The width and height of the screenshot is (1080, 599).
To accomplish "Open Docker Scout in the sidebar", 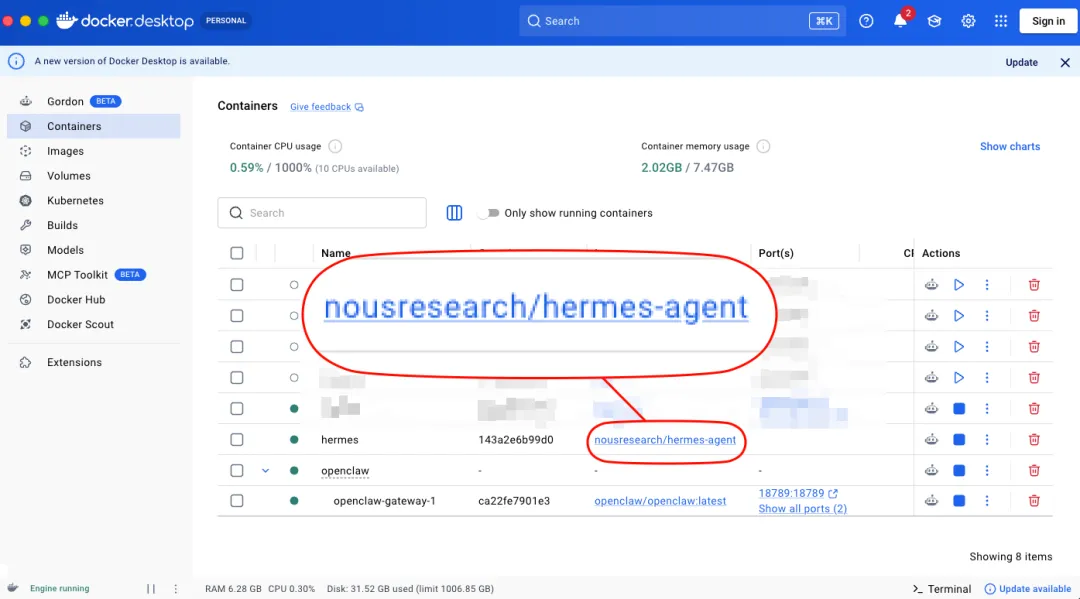I will coord(94,324).
